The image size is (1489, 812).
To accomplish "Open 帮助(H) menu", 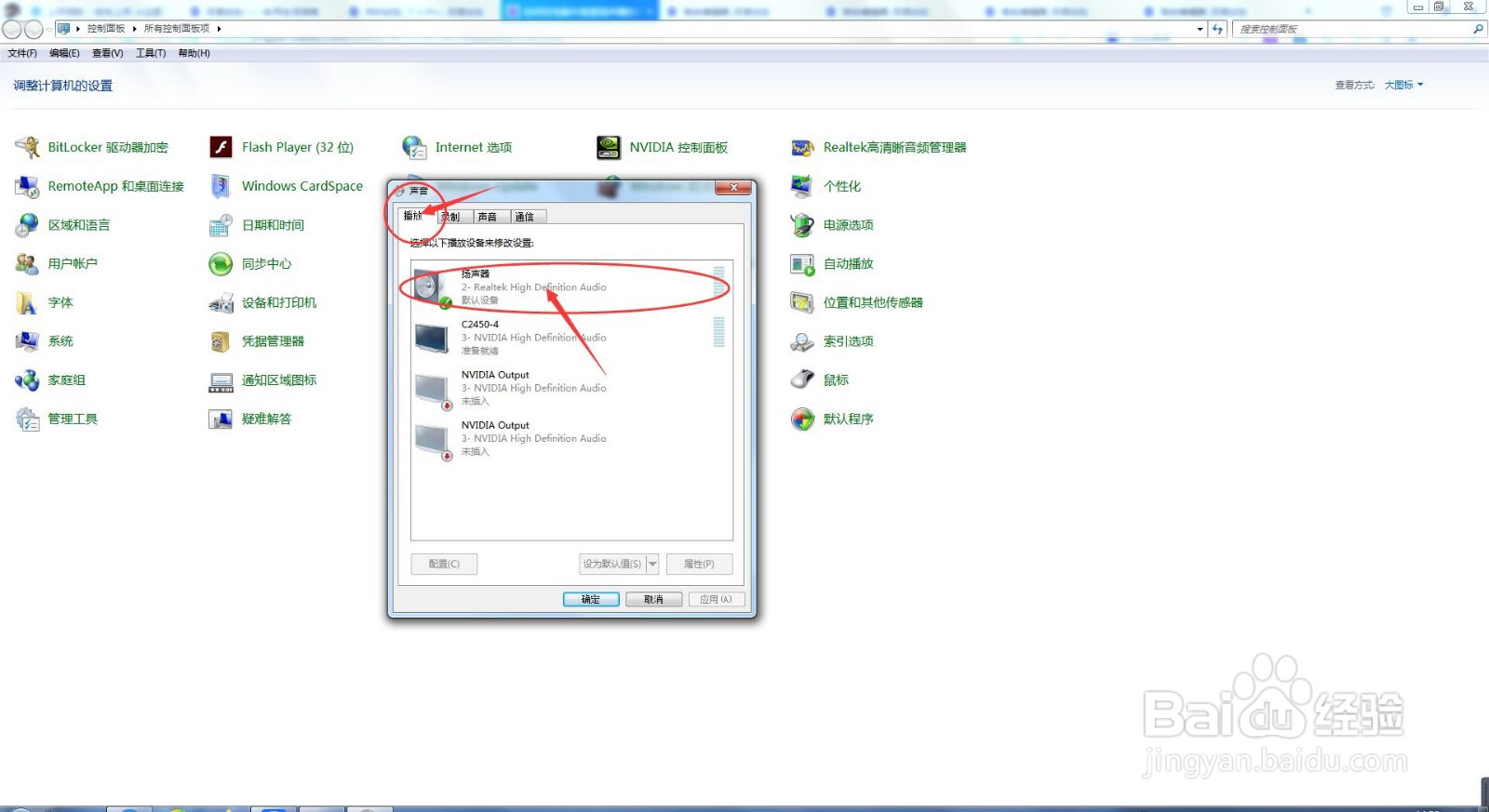I will [194, 53].
